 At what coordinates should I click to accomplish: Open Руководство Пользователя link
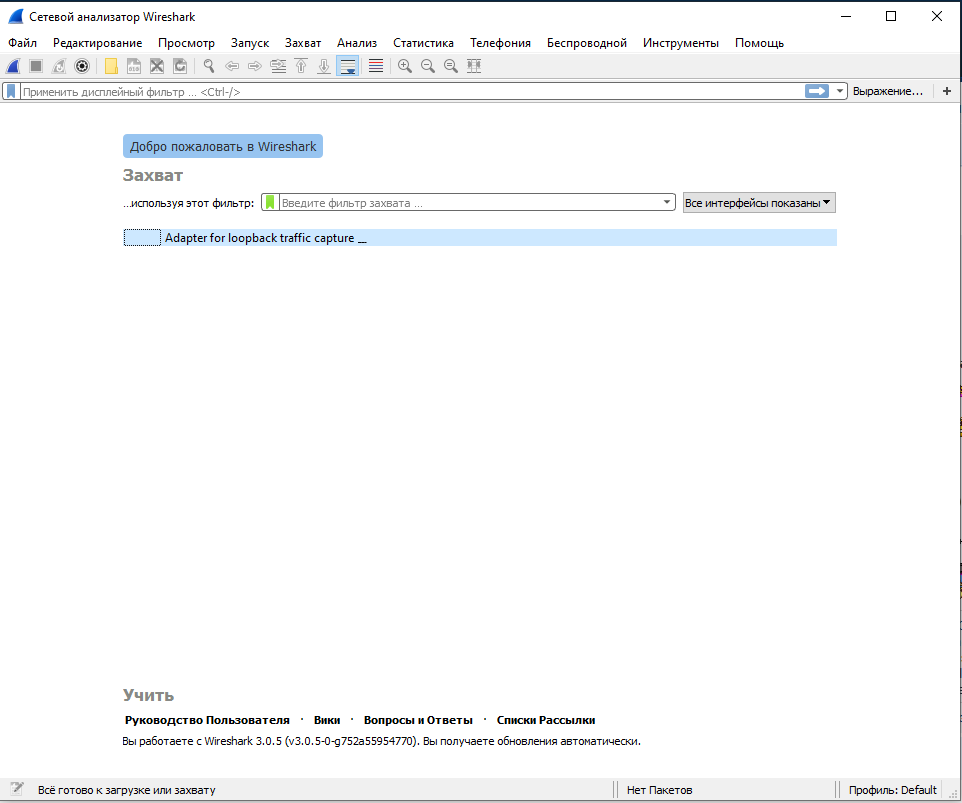(x=207, y=720)
